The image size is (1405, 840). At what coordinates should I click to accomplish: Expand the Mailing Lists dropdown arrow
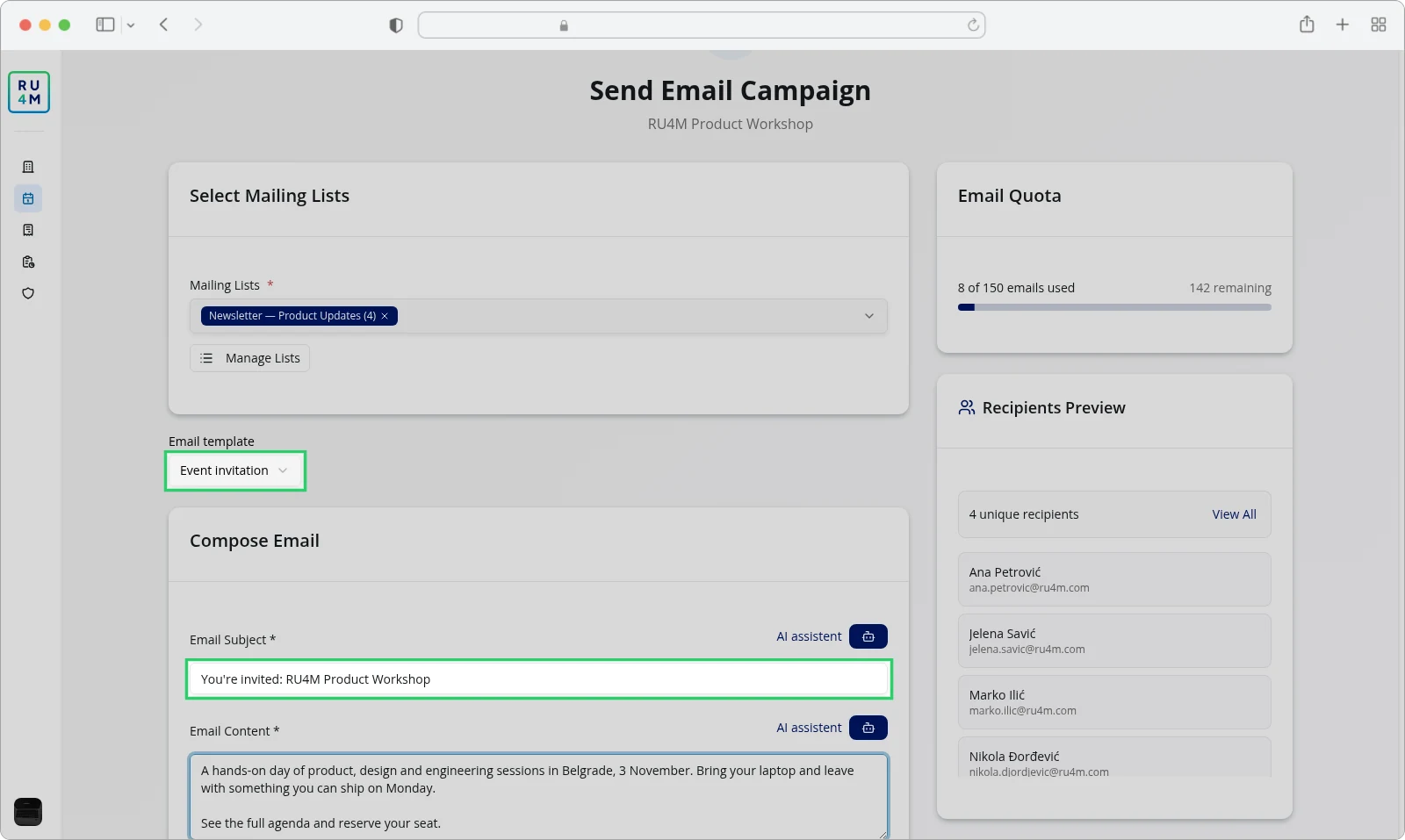[x=869, y=316]
